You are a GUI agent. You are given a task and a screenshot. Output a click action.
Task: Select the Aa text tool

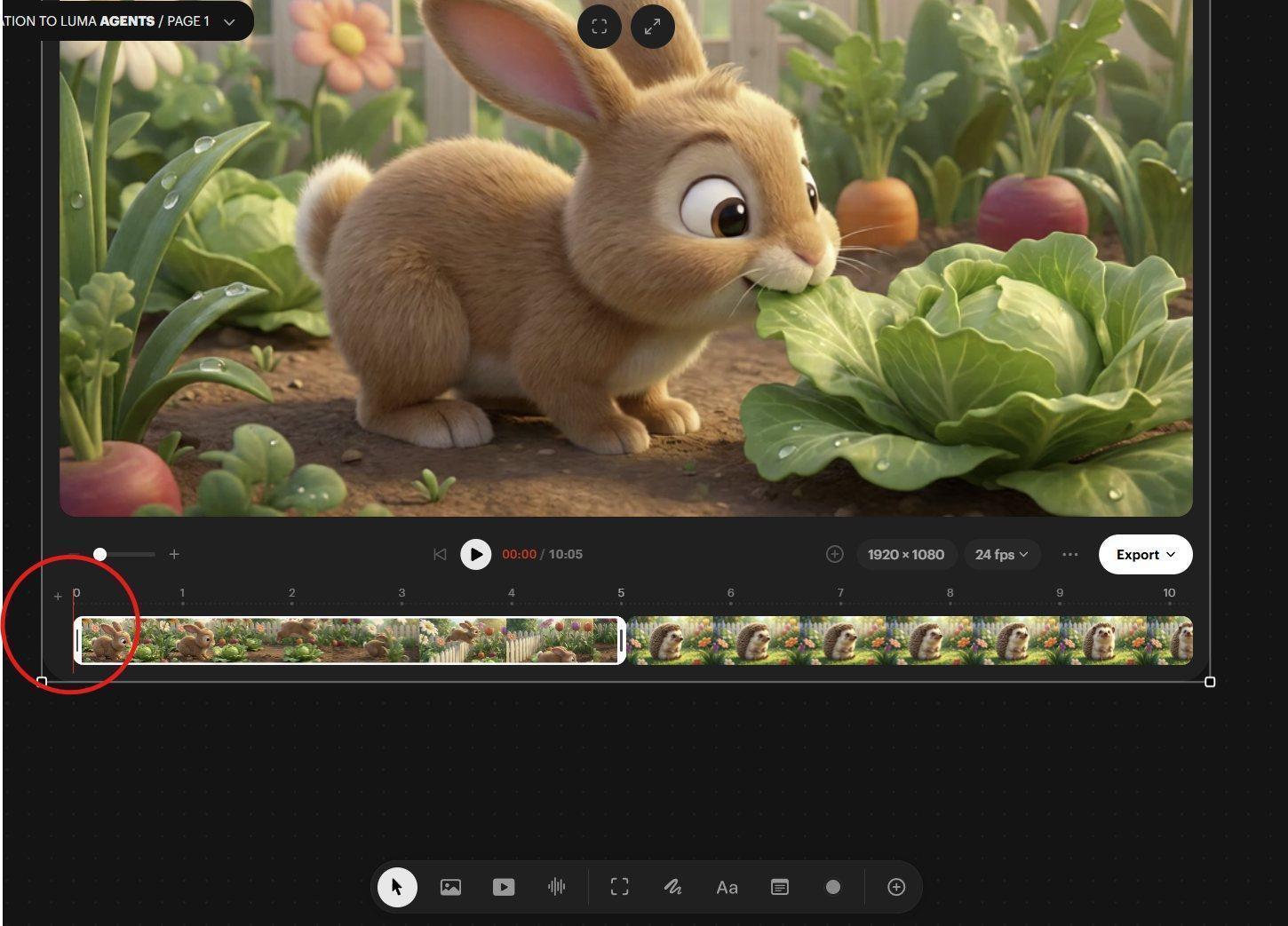pos(727,887)
